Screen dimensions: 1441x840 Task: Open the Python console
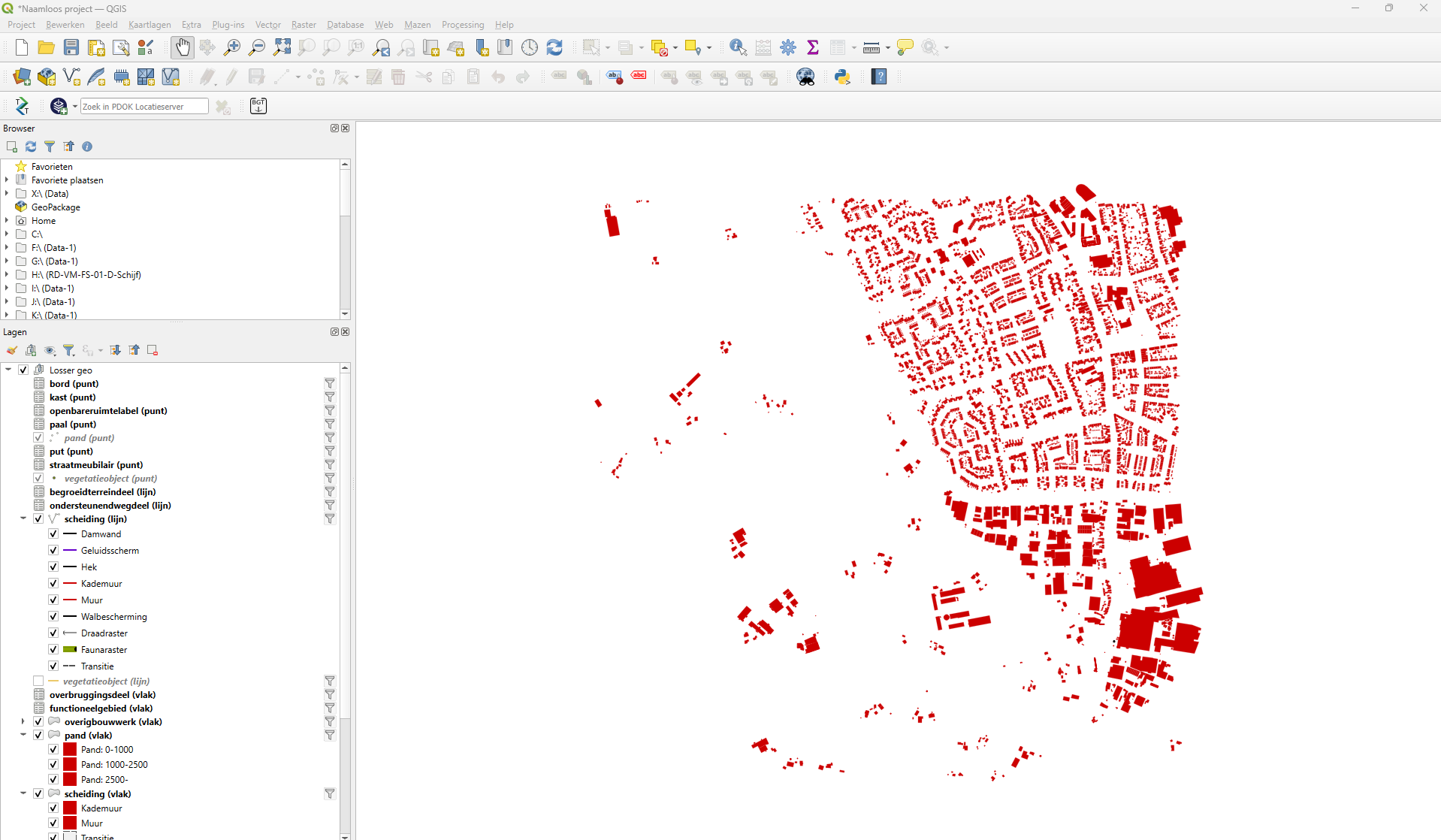[842, 77]
